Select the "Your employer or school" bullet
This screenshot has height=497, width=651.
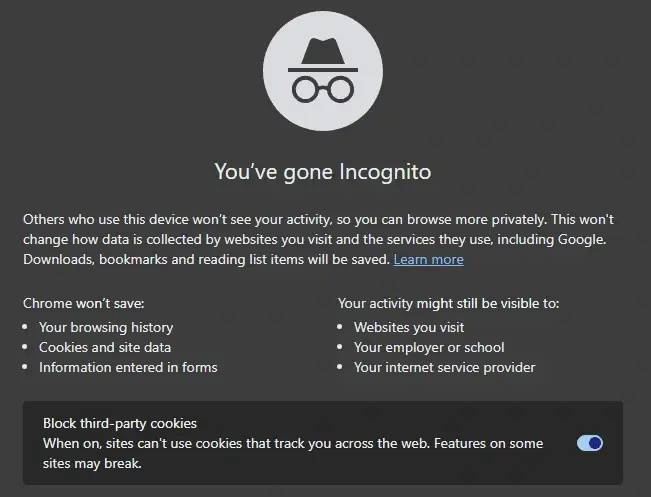tap(429, 347)
